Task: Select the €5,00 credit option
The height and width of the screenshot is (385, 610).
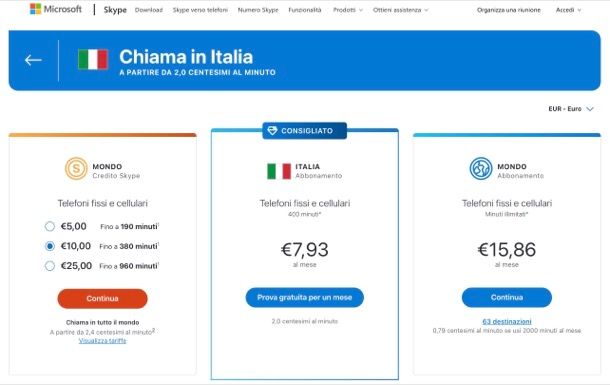Action: point(50,226)
